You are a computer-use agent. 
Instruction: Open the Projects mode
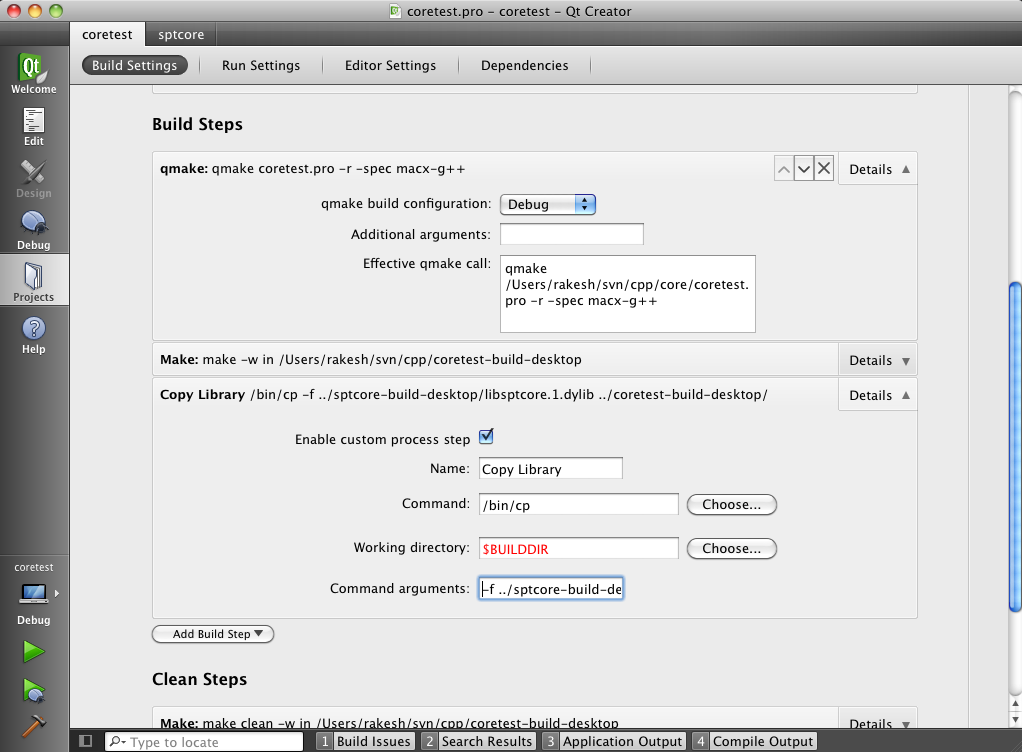point(34,281)
